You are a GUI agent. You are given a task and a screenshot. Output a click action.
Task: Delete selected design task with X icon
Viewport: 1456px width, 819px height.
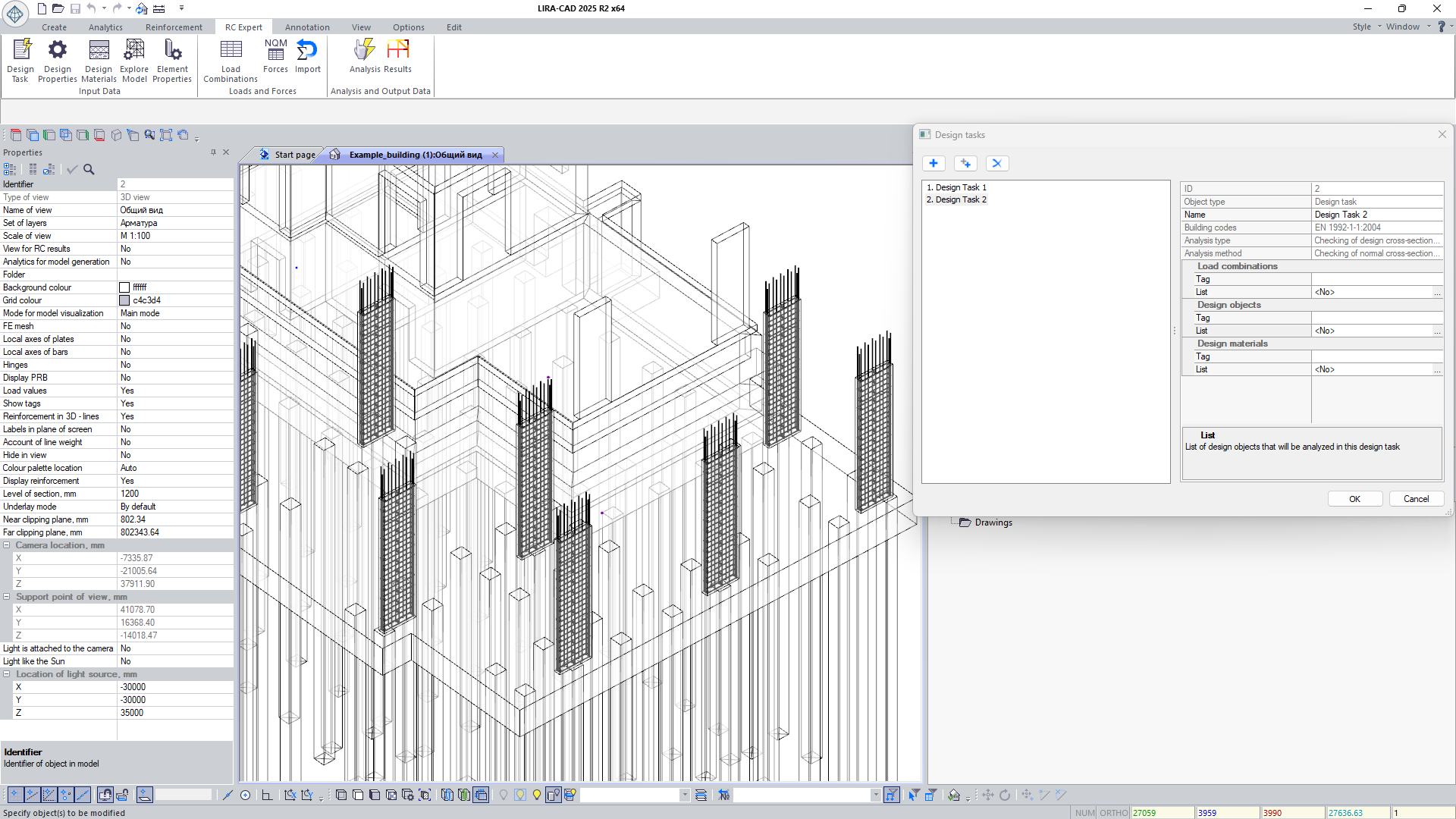(x=997, y=163)
